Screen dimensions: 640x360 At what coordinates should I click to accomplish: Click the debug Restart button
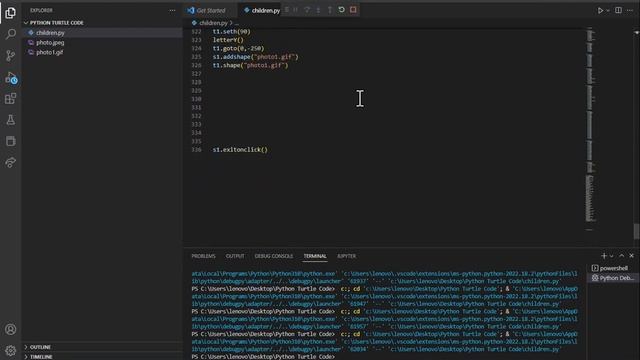342,9
